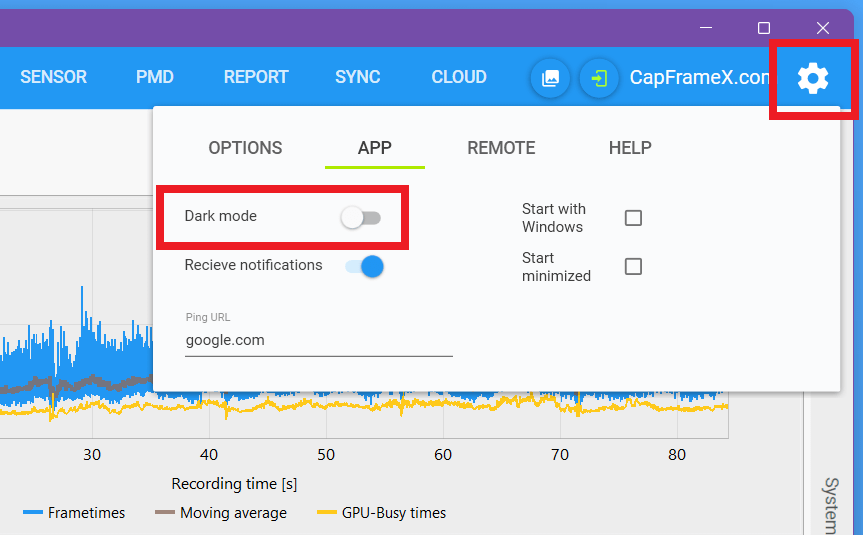The height and width of the screenshot is (535, 863).
Task: Switch to the OPTIONS tab
Action: (x=245, y=148)
